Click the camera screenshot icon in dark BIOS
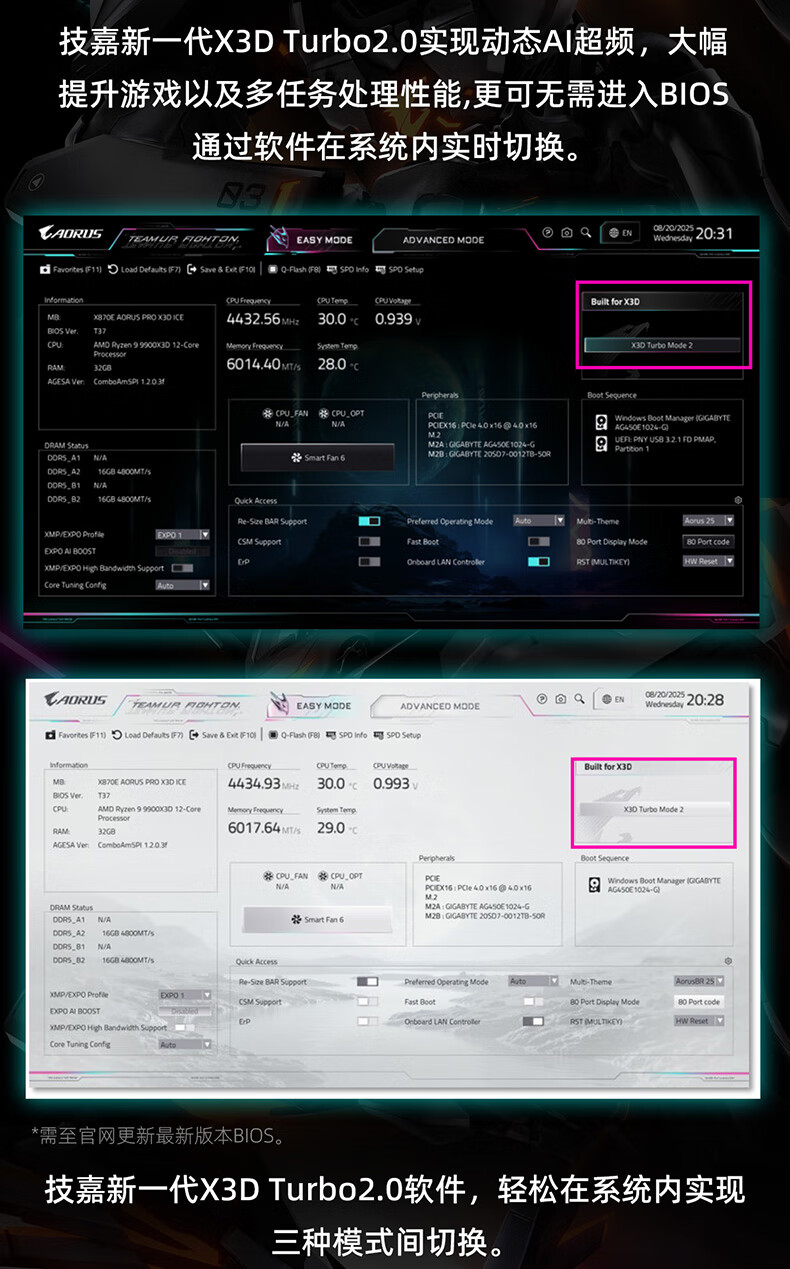Screen dimensions: 790x1269 click(566, 233)
